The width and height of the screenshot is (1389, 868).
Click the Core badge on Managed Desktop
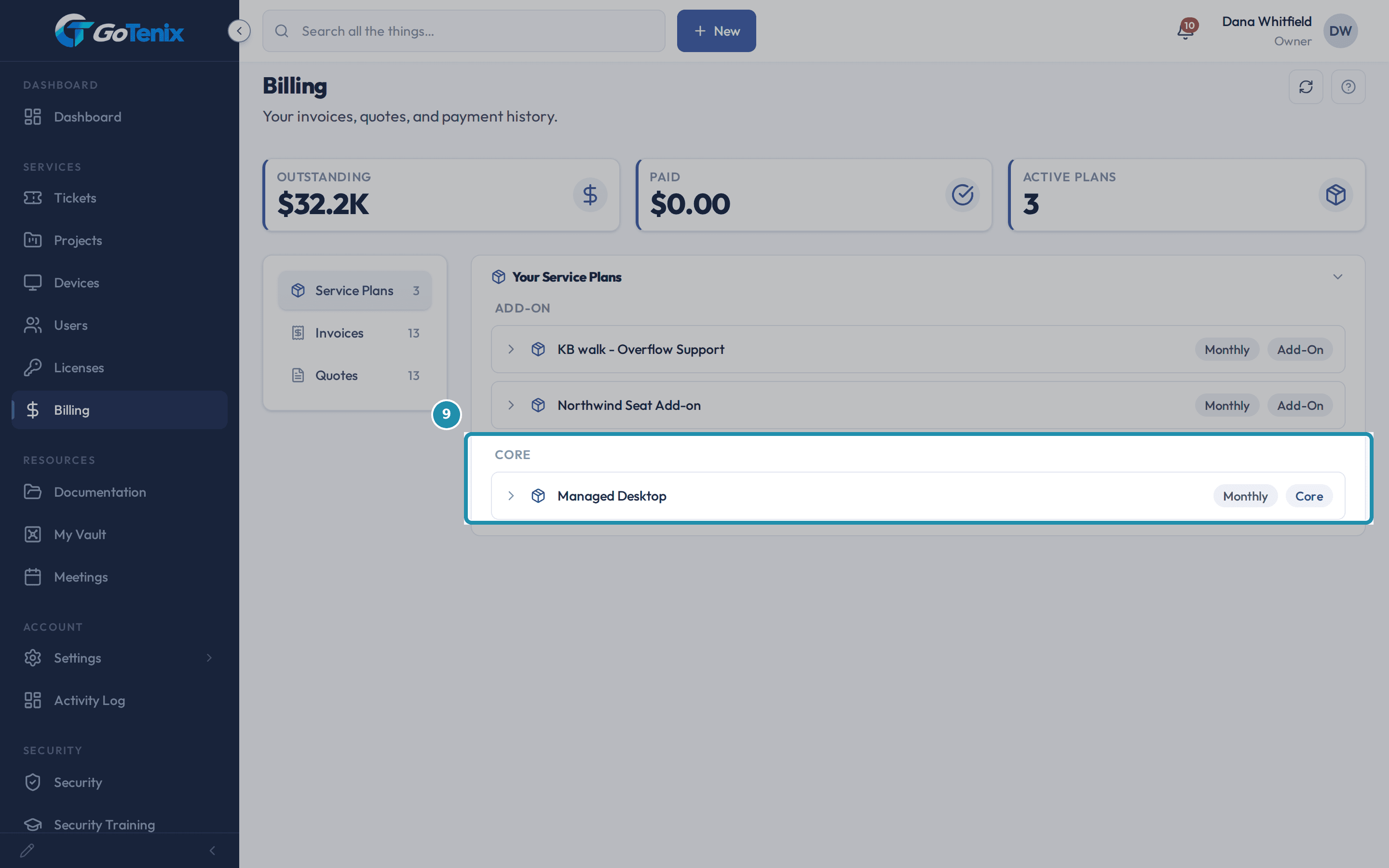pyautogui.click(x=1308, y=496)
